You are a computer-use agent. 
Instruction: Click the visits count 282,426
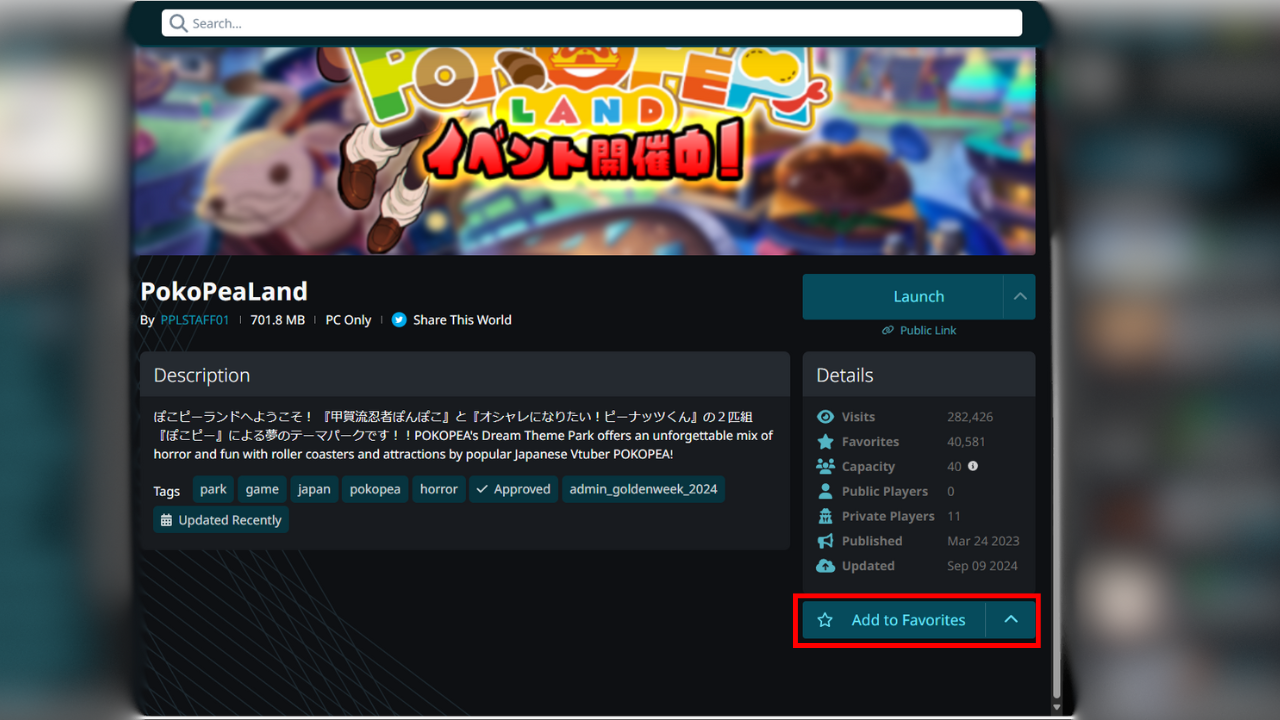click(970, 417)
